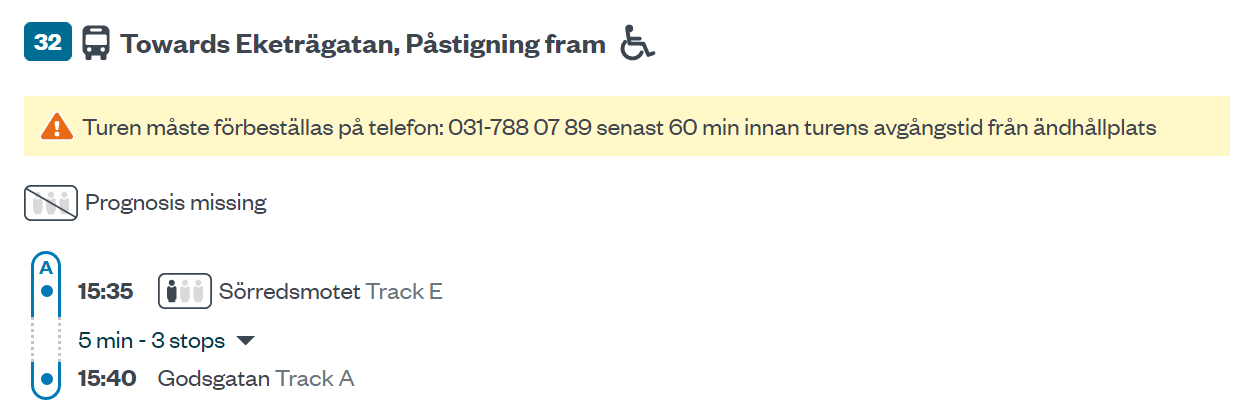The width and height of the screenshot is (1247, 408).
Task: Click the "Prognosis missing" label
Action: pos(176,203)
